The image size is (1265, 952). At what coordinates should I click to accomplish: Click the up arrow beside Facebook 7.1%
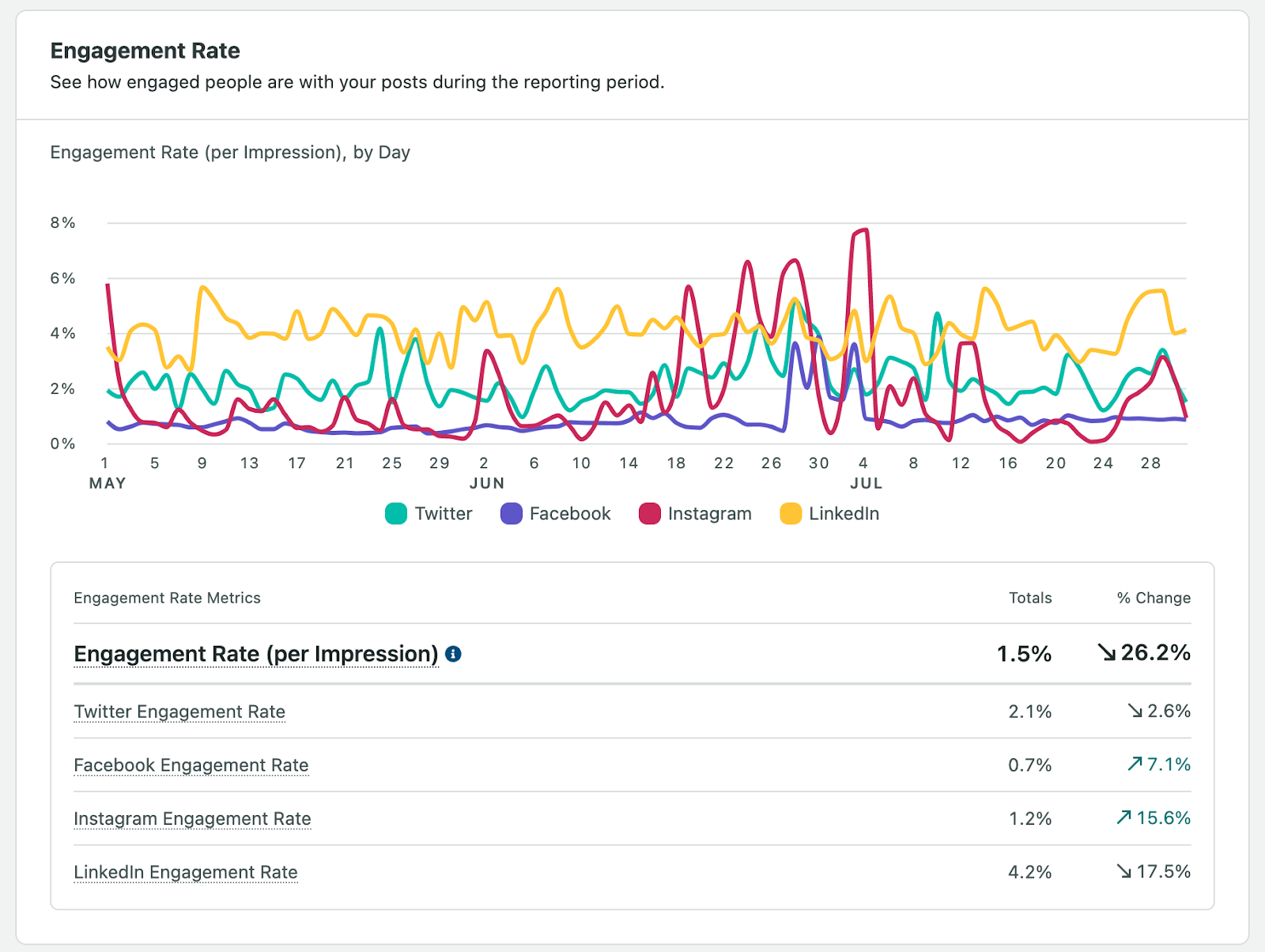click(1135, 764)
